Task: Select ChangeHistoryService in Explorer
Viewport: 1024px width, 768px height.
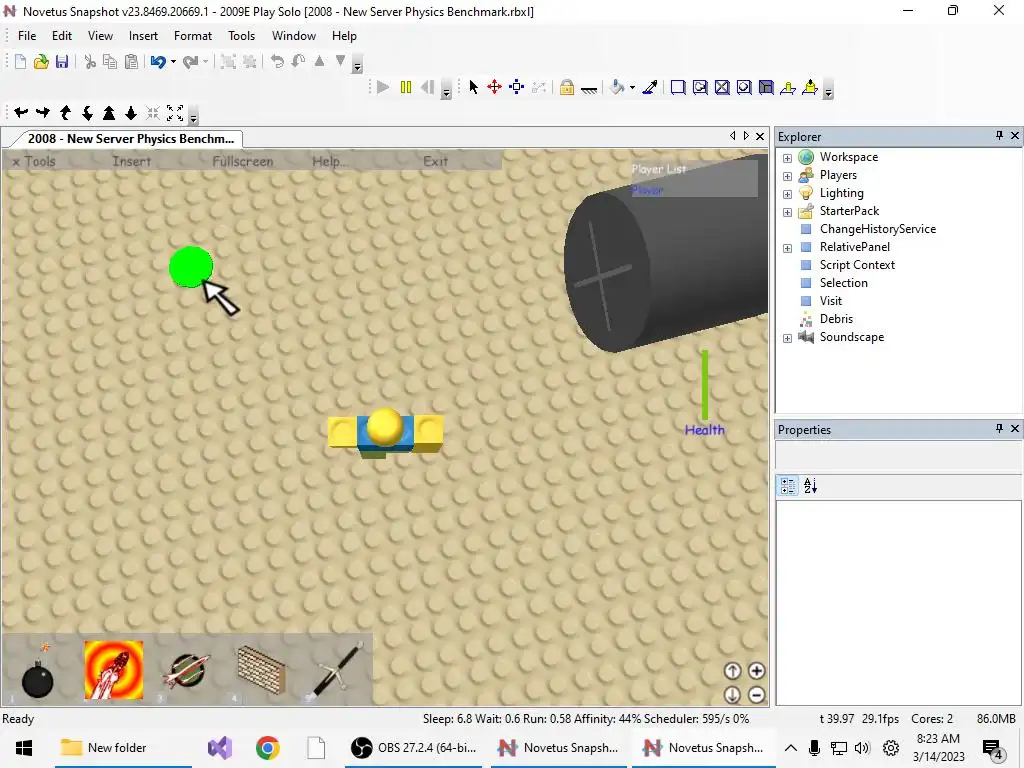Action: point(877,229)
